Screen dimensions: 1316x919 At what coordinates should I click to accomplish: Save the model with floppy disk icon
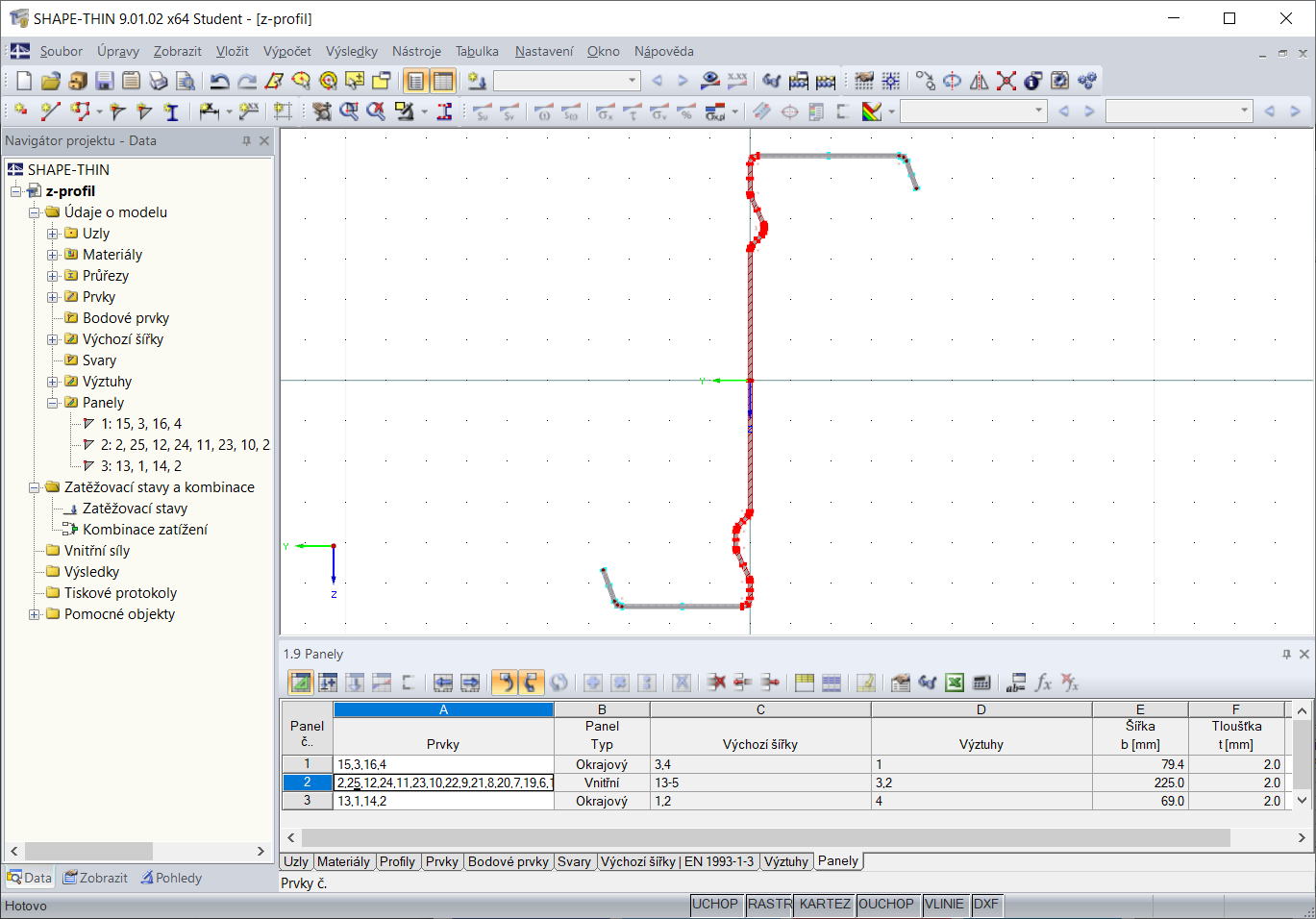click(x=105, y=81)
